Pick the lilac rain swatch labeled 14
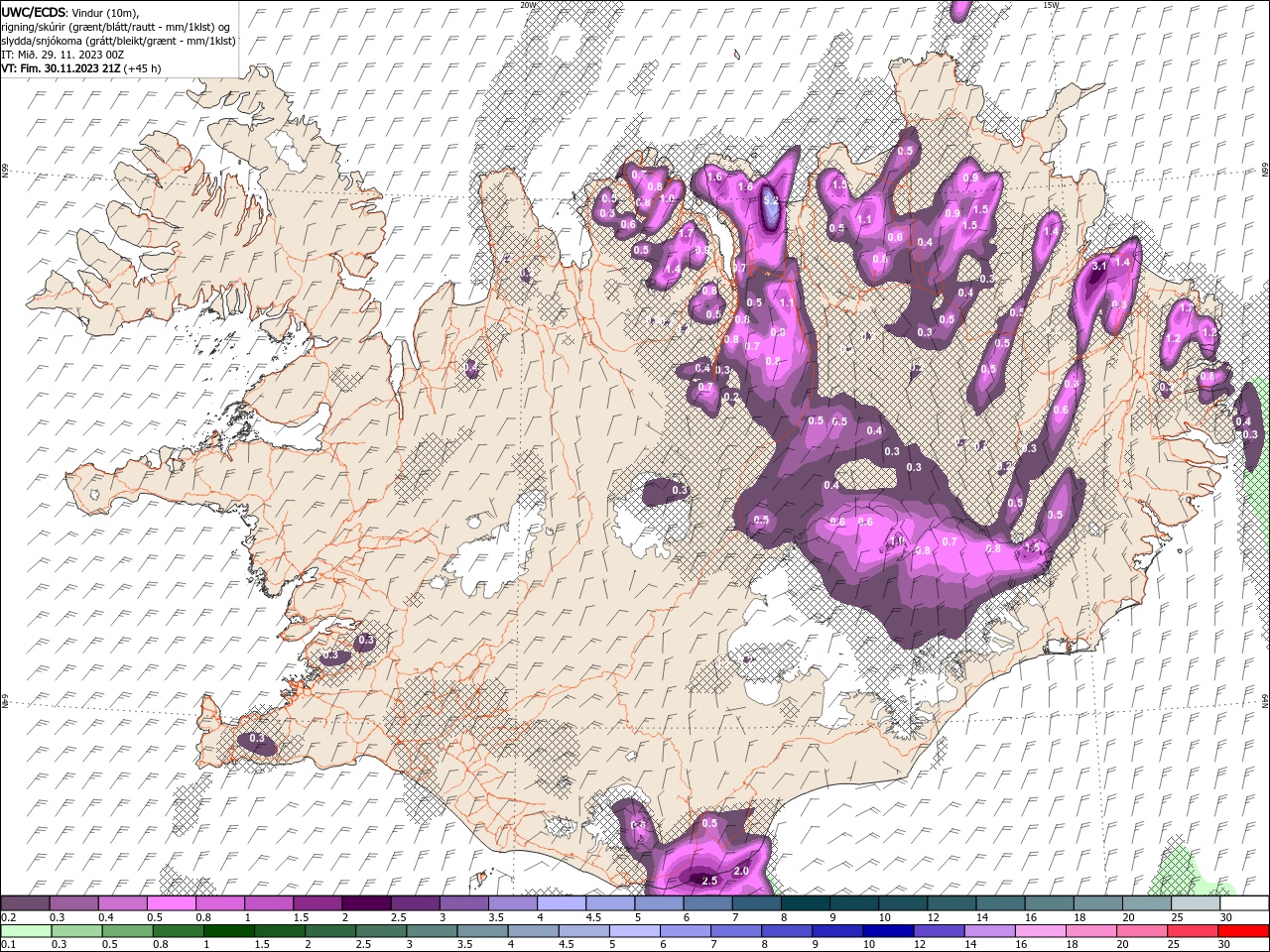1270x952 pixels. point(990,931)
